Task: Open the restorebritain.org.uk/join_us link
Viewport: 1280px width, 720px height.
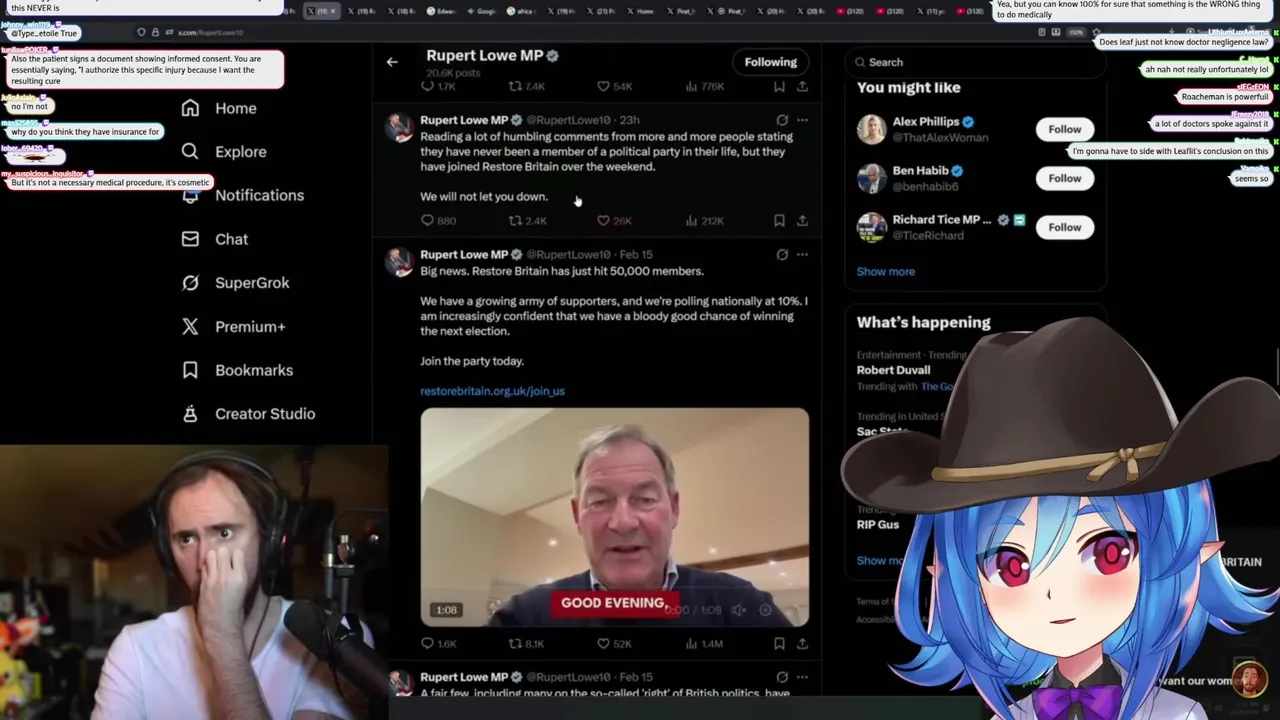Action: [x=492, y=391]
